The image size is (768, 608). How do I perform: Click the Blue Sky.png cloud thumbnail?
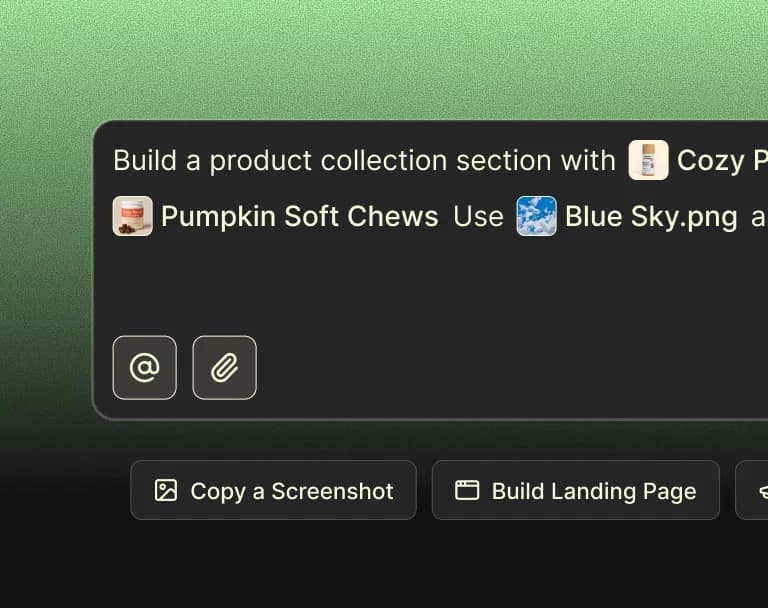coord(536,216)
